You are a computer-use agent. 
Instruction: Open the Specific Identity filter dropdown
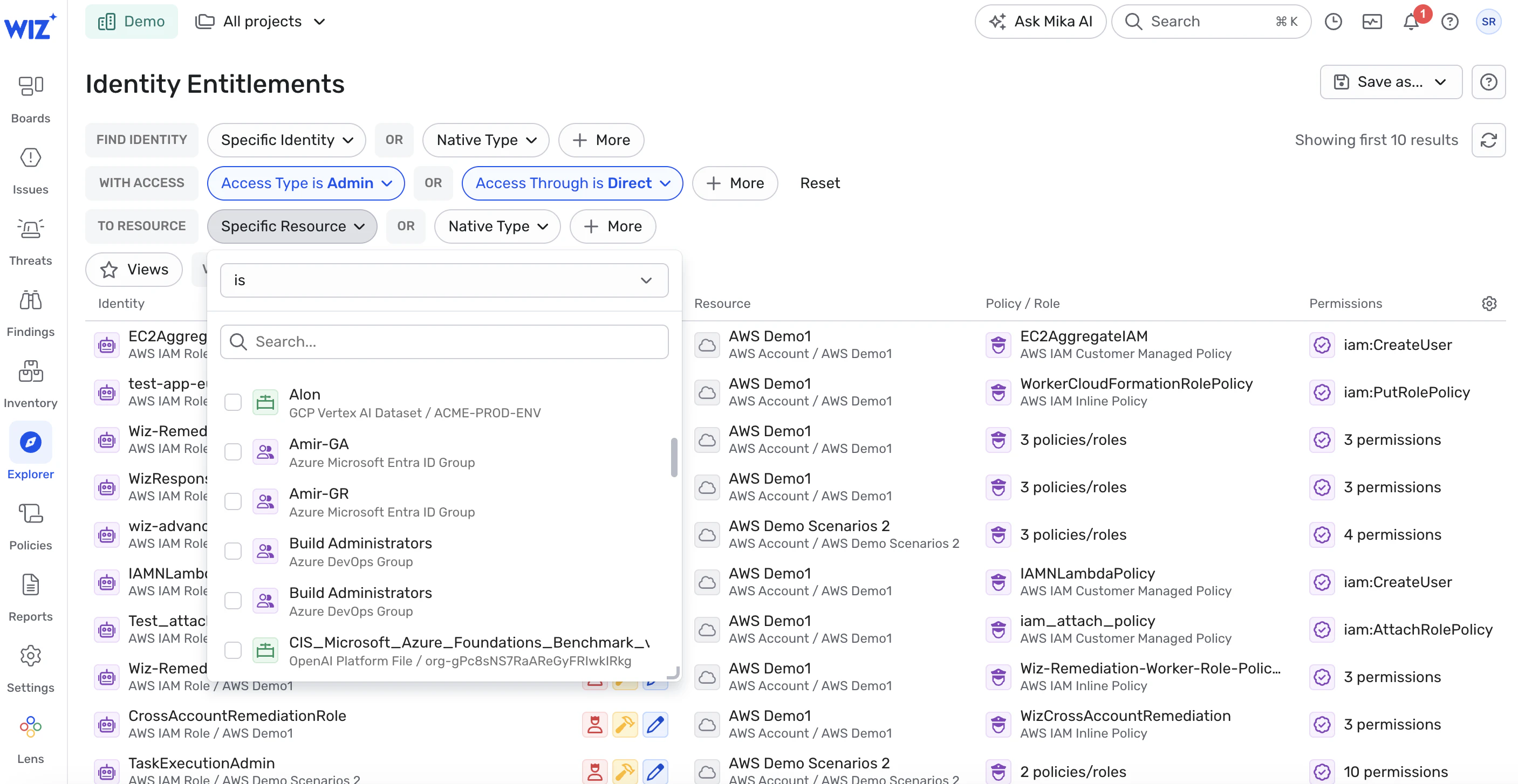pos(287,140)
